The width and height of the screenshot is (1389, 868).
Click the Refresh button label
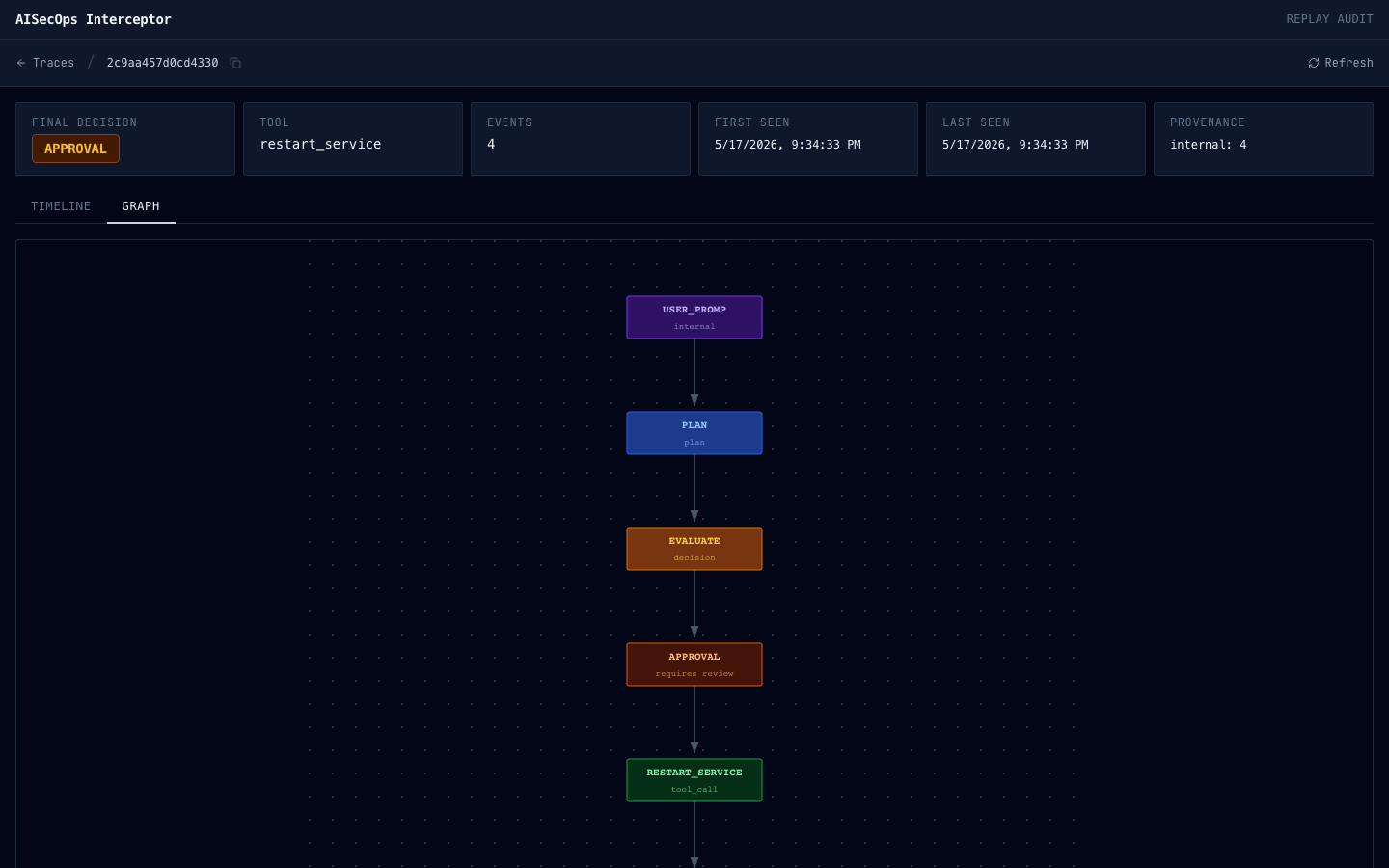[x=1348, y=63]
